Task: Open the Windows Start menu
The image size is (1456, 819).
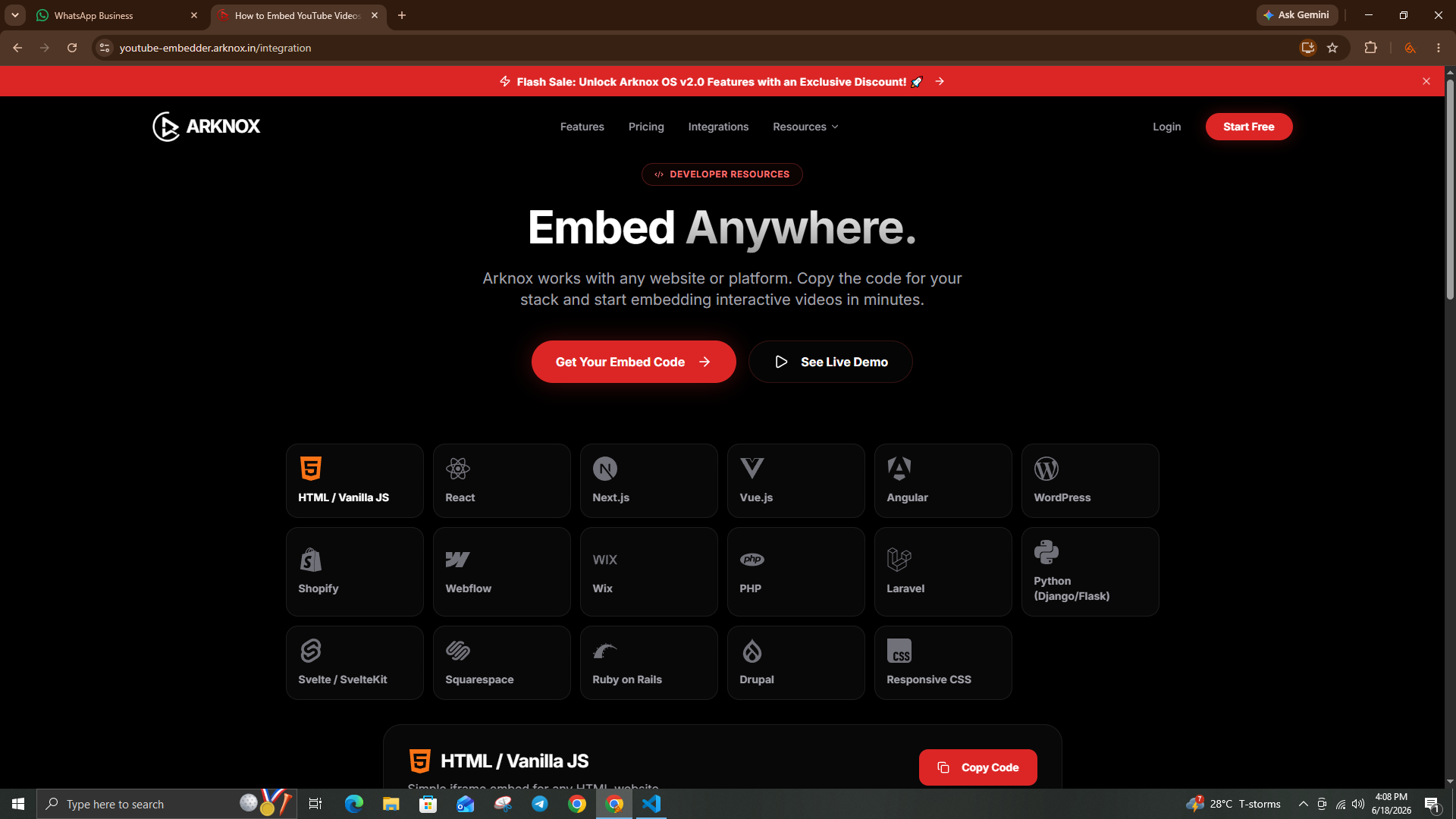Action: click(x=18, y=804)
